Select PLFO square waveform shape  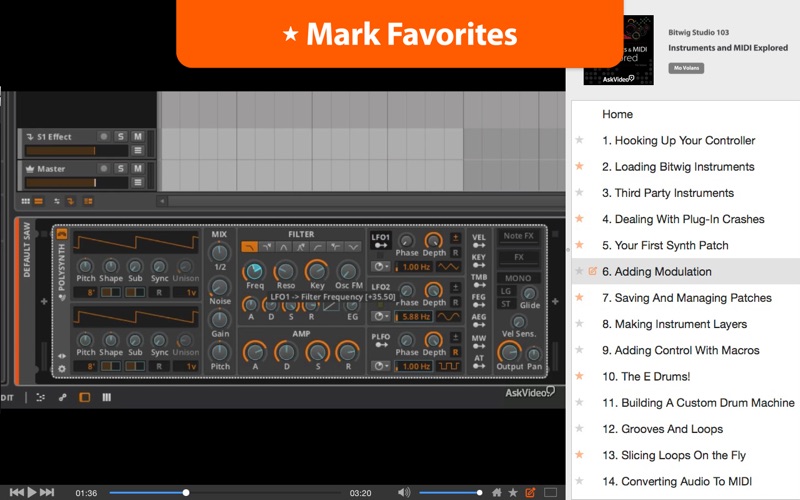pyautogui.click(x=448, y=366)
